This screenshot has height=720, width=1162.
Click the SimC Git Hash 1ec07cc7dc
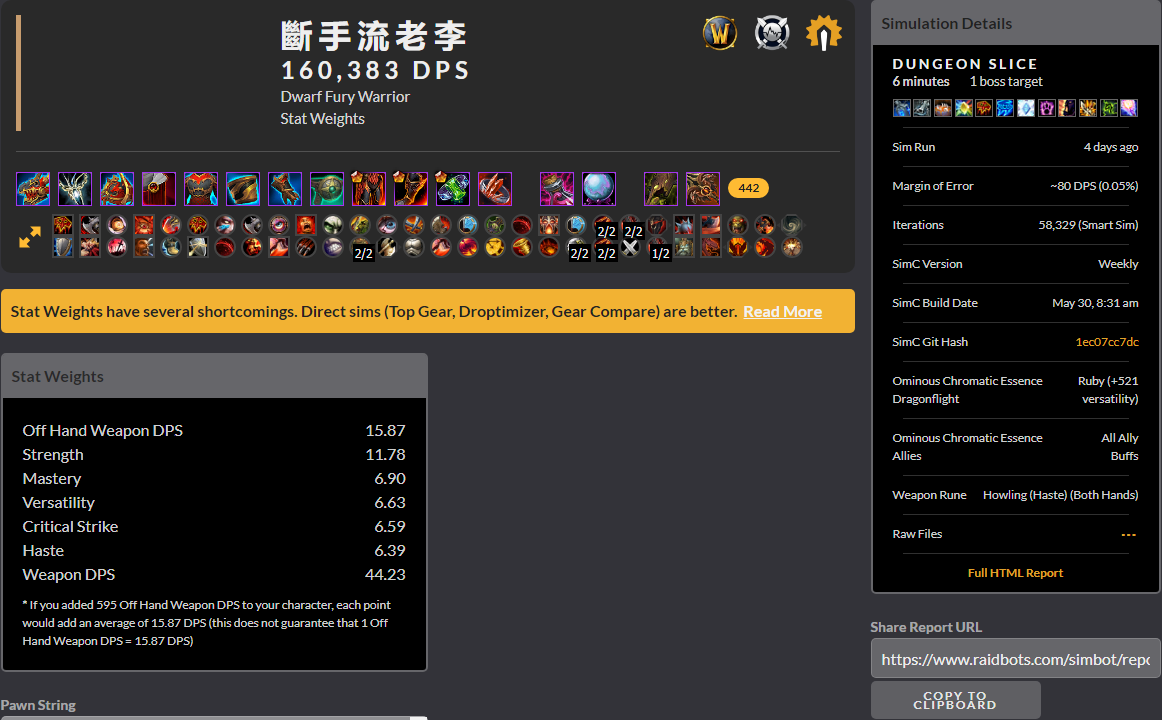tap(1105, 341)
